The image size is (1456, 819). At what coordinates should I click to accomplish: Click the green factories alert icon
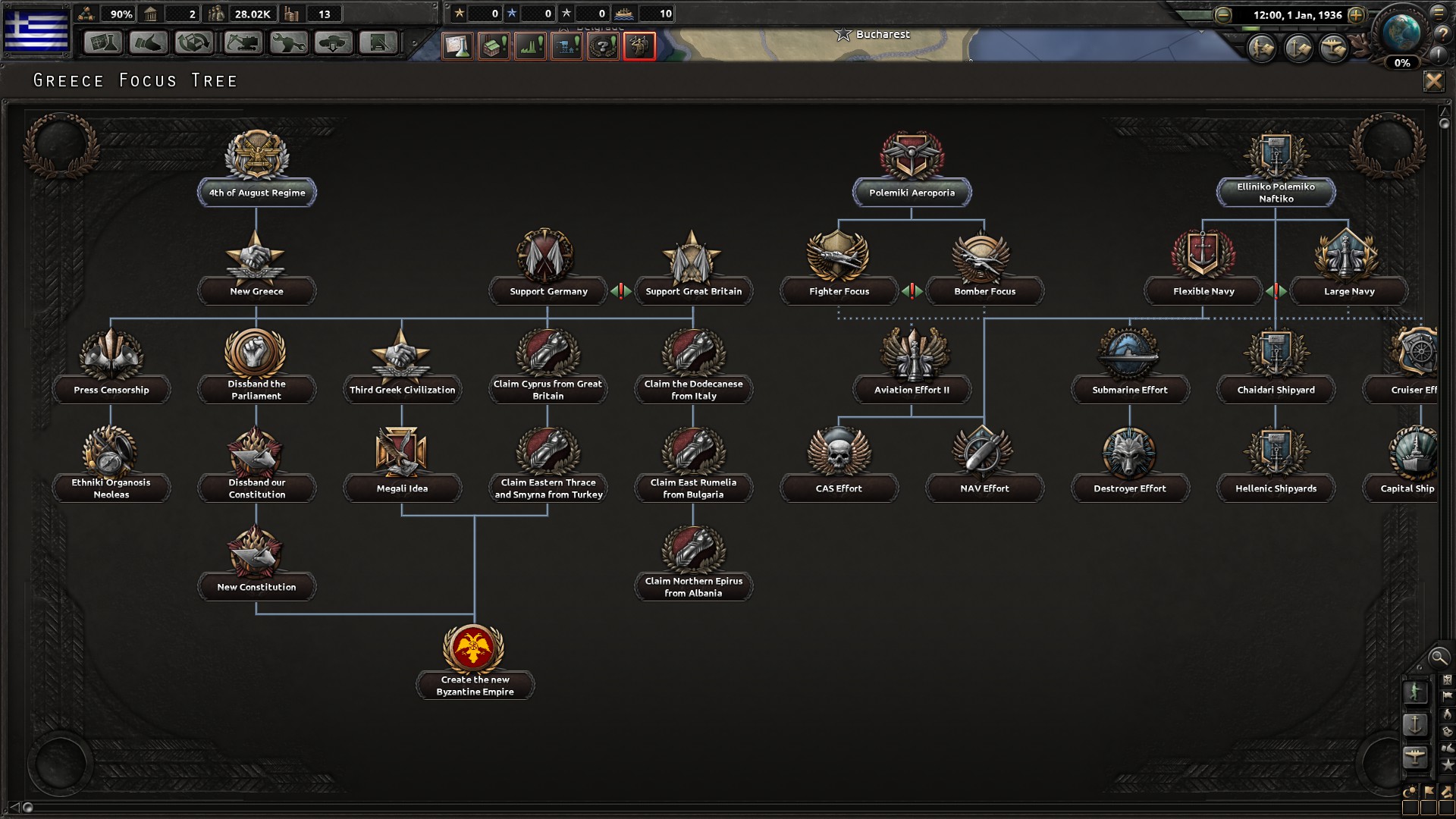coord(530,46)
